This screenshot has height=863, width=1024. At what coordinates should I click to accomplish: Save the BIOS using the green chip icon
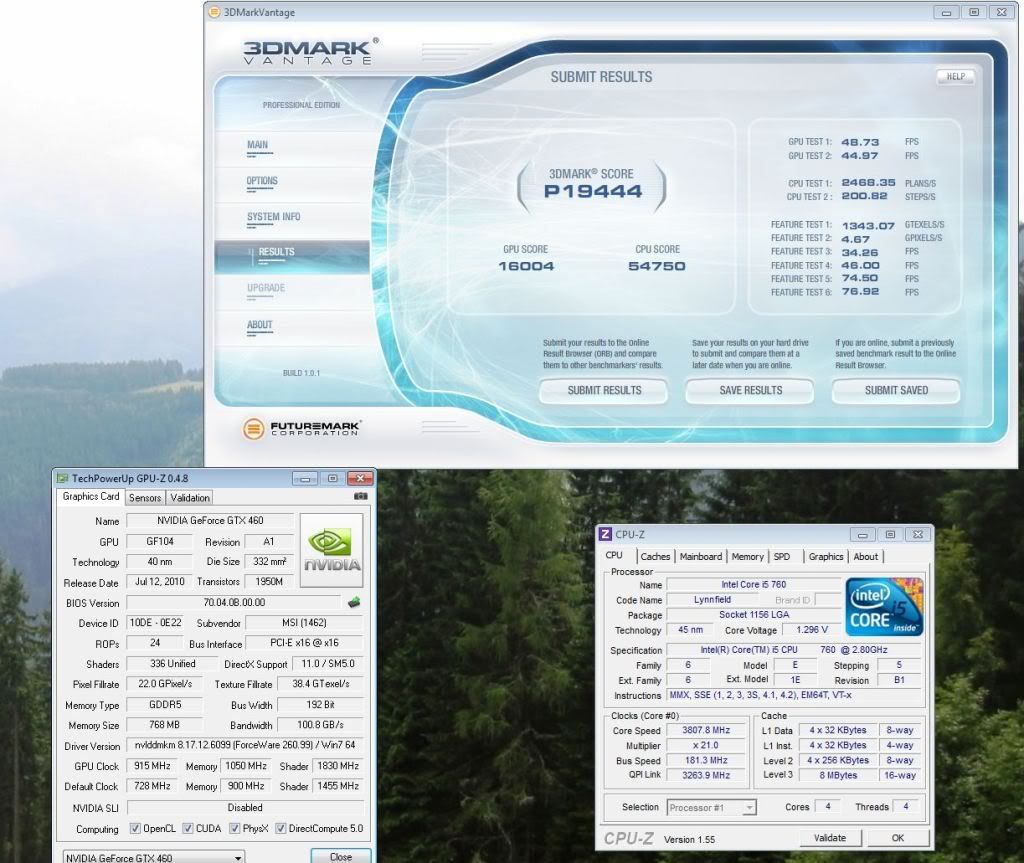tap(354, 602)
